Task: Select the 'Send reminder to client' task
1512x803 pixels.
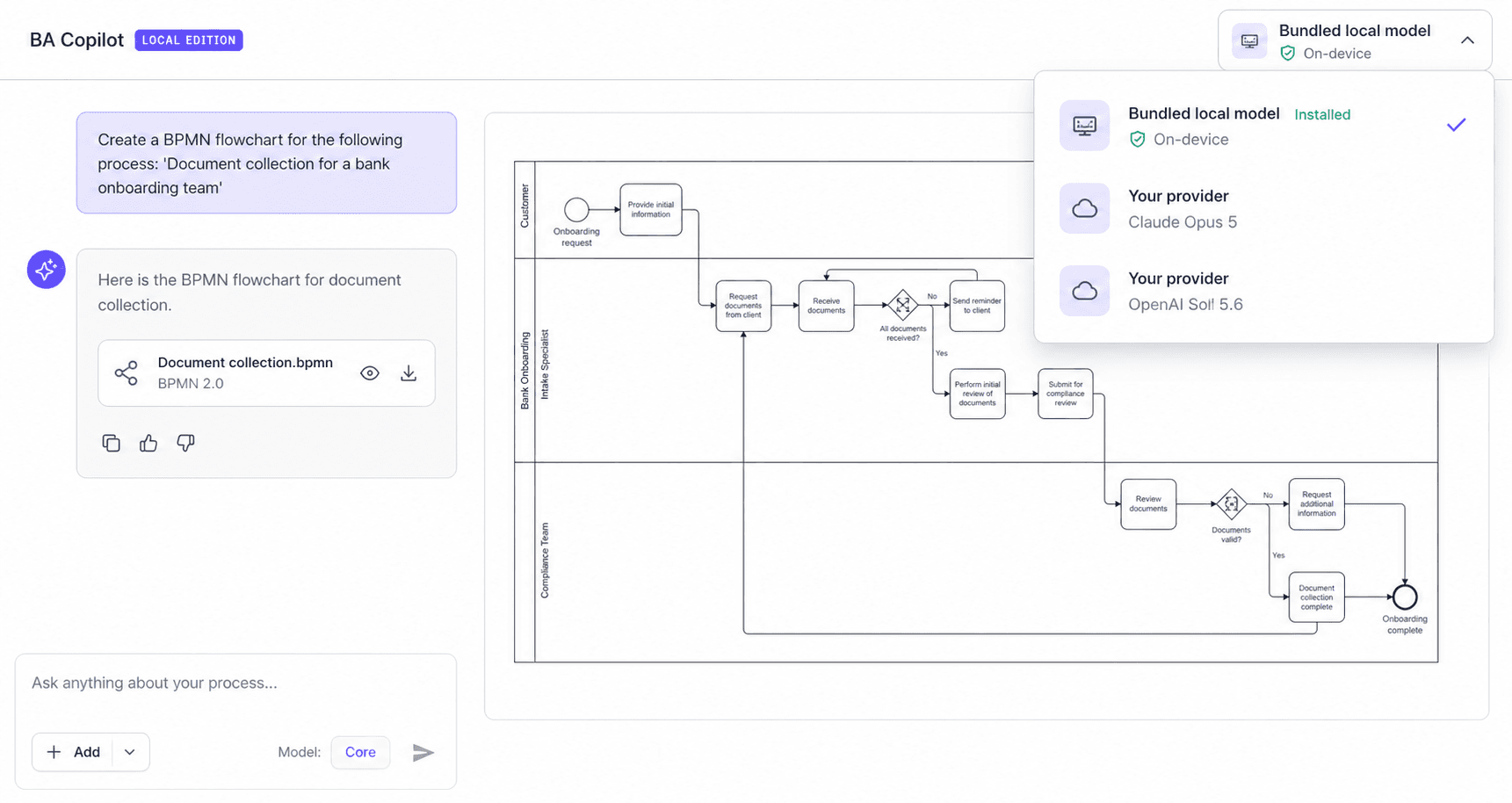Action: (977, 306)
